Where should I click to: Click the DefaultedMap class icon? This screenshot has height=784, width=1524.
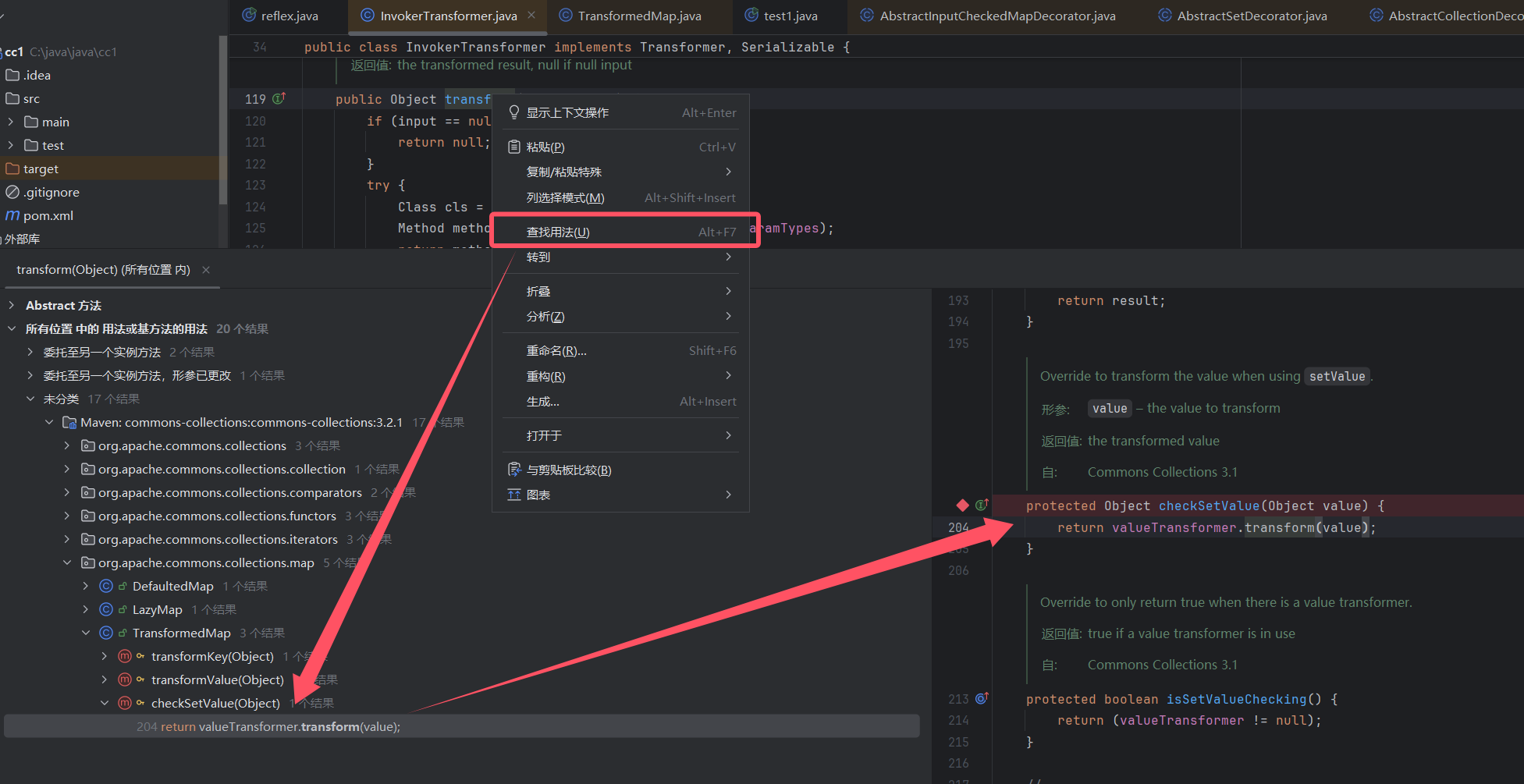106,586
